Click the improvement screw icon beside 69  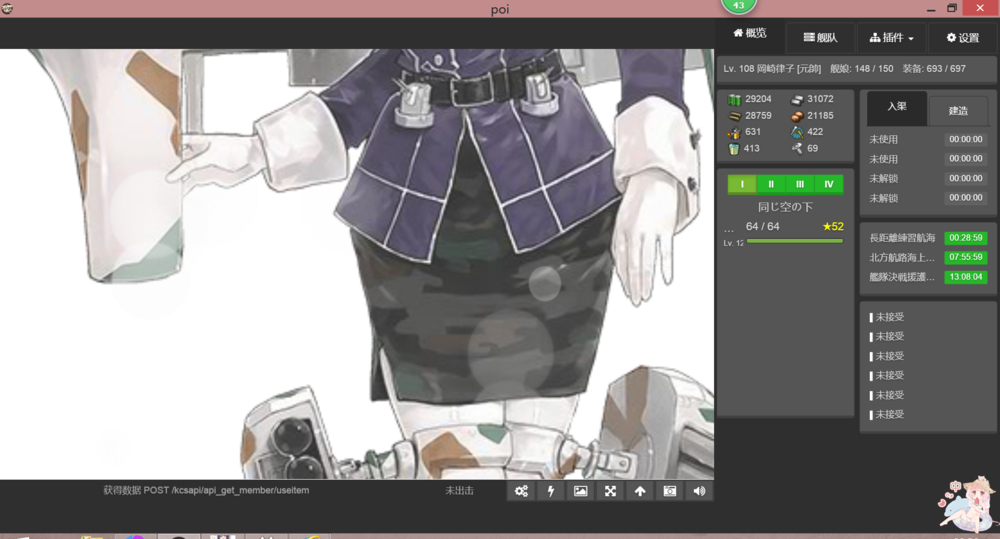pyautogui.click(x=797, y=149)
